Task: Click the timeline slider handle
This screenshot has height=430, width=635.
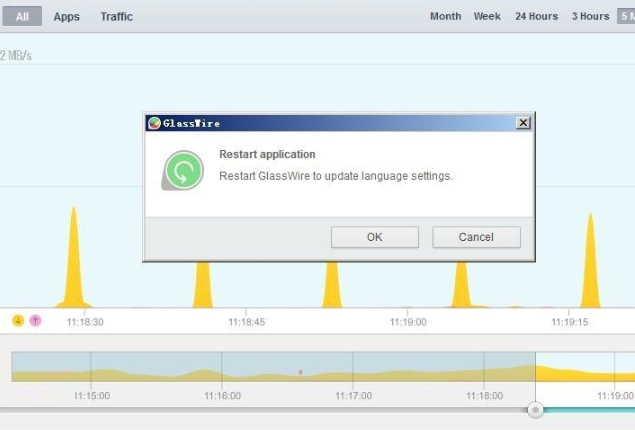Action: (x=536, y=409)
